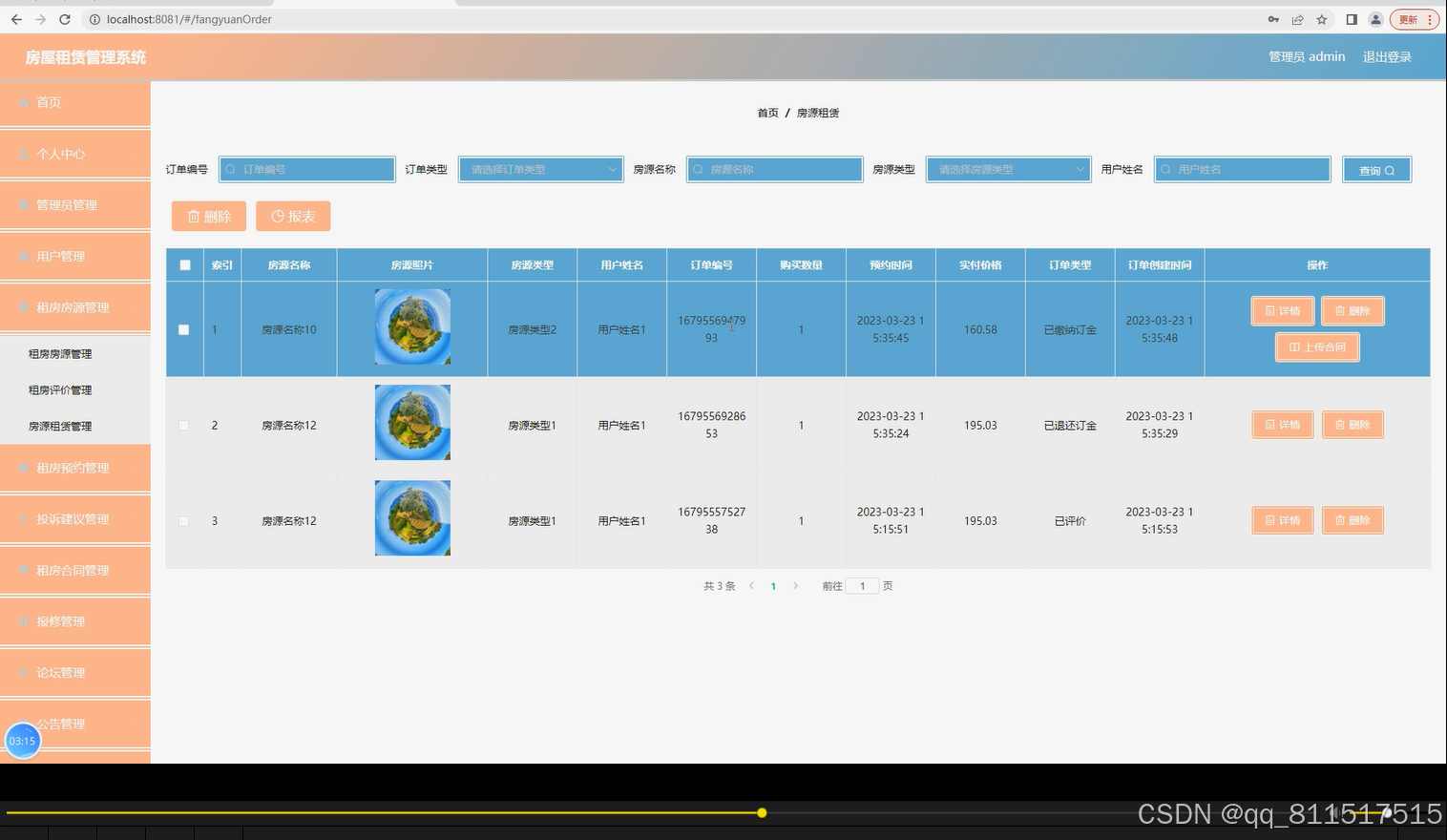Open the browser share icon

[x=1297, y=19]
